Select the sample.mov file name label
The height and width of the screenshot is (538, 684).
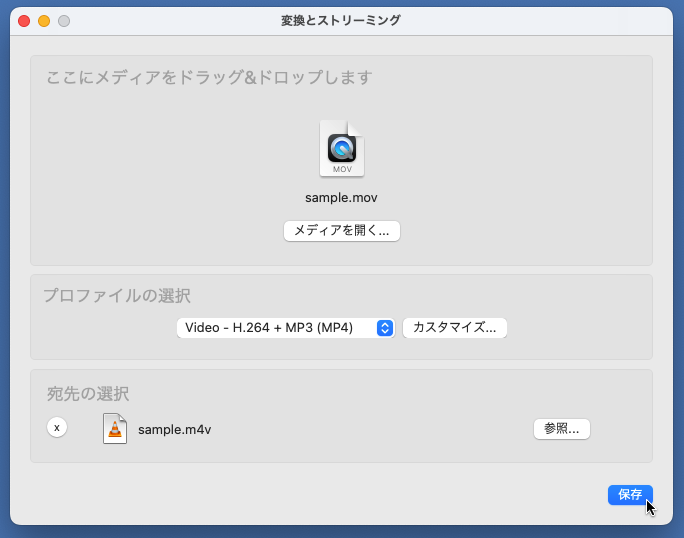[341, 198]
